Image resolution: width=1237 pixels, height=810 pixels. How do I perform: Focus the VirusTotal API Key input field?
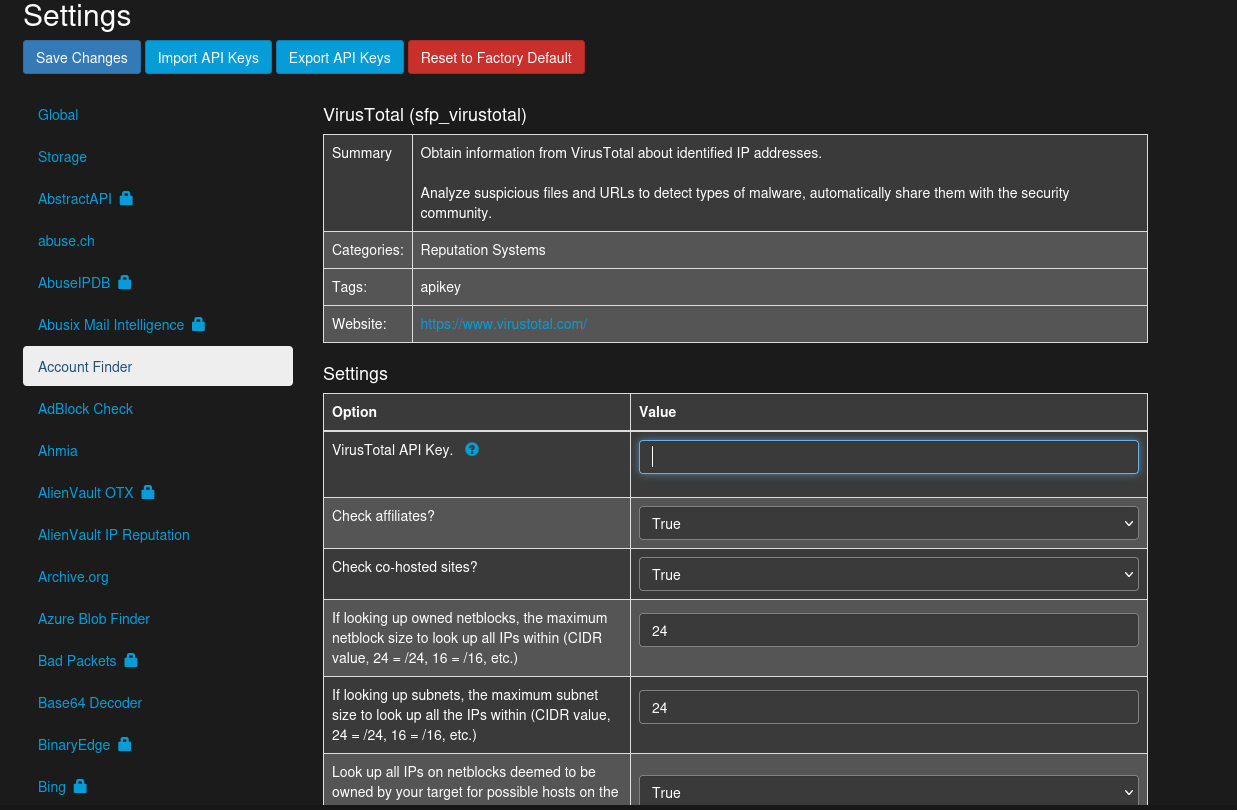coord(888,457)
